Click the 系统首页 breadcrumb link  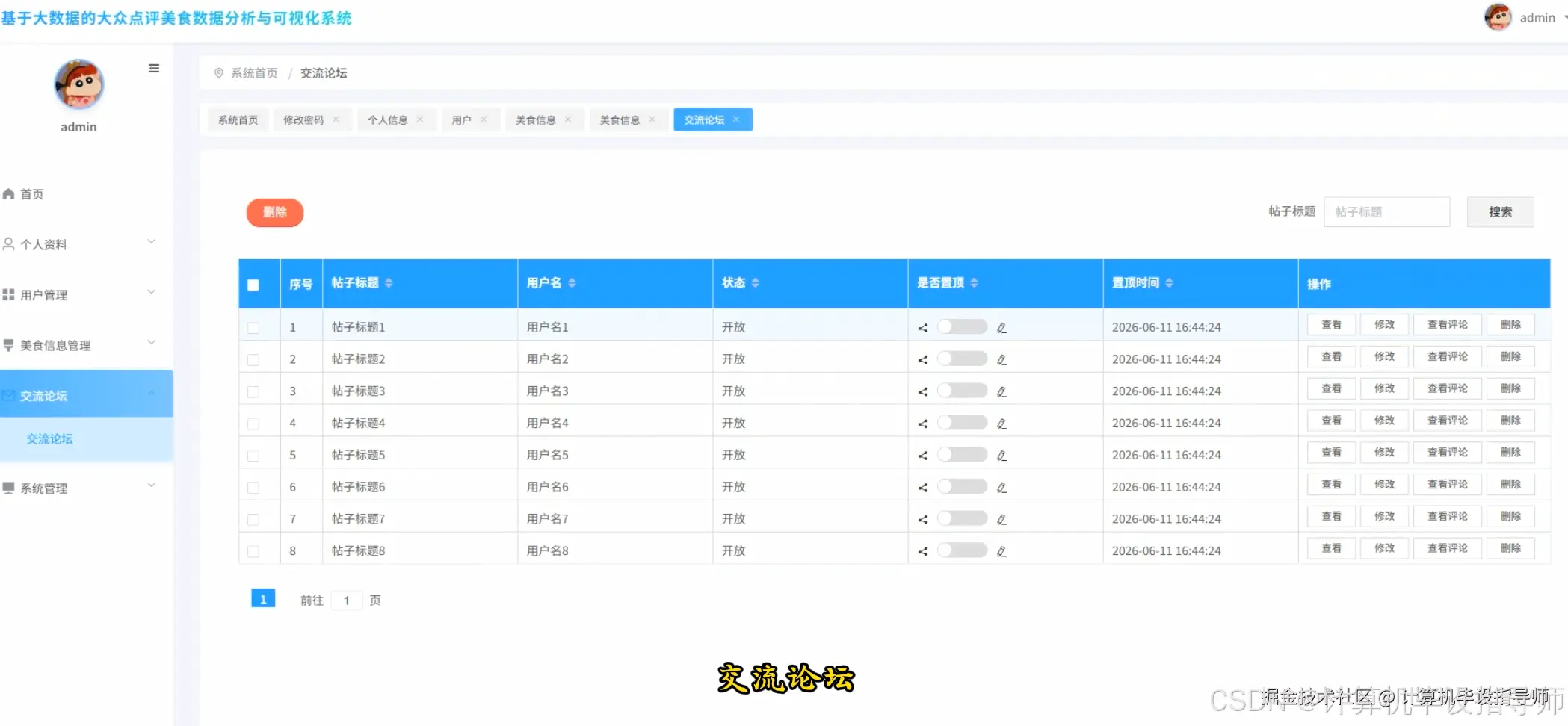click(254, 73)
